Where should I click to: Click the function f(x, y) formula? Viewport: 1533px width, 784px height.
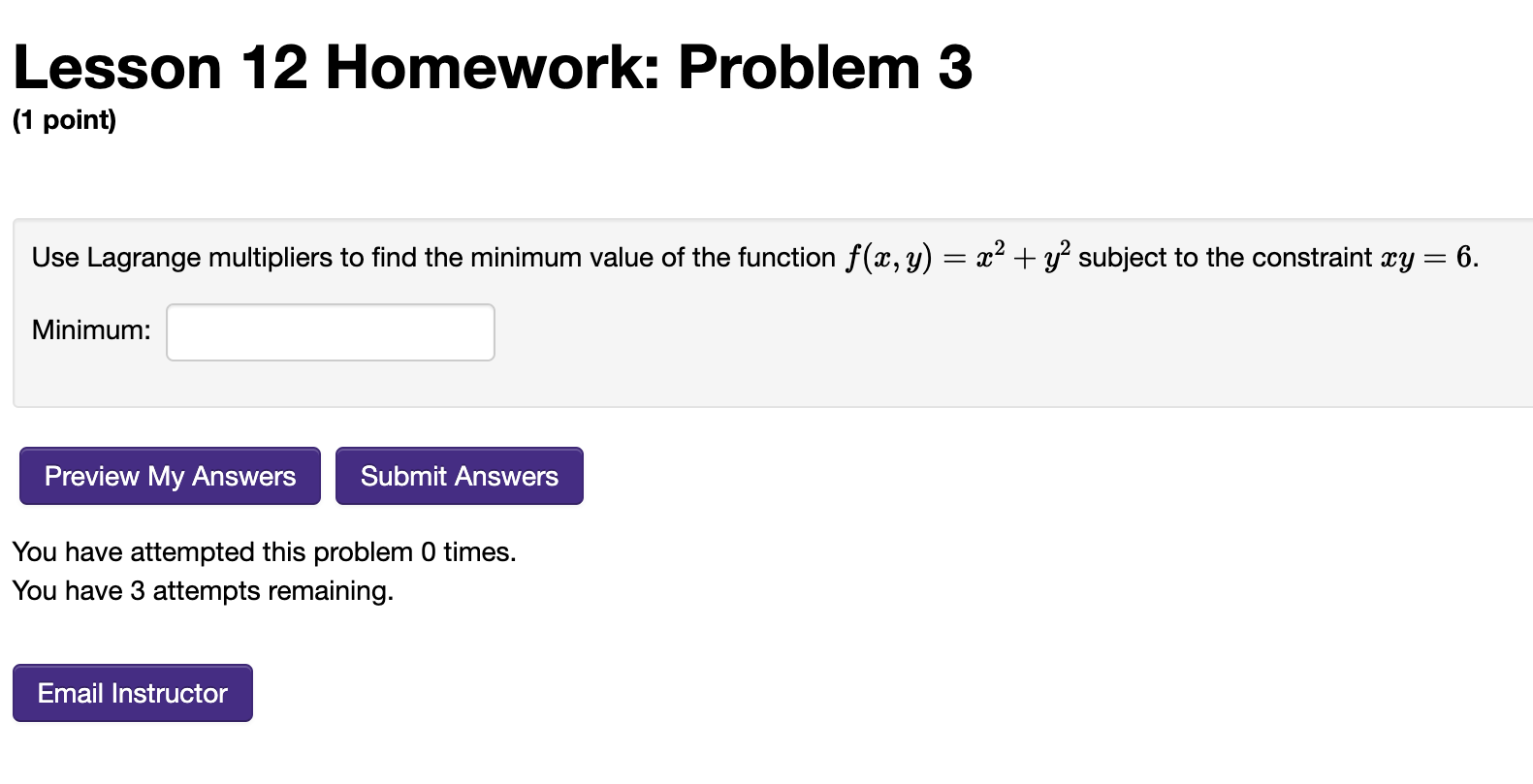[x=887, y=257]
